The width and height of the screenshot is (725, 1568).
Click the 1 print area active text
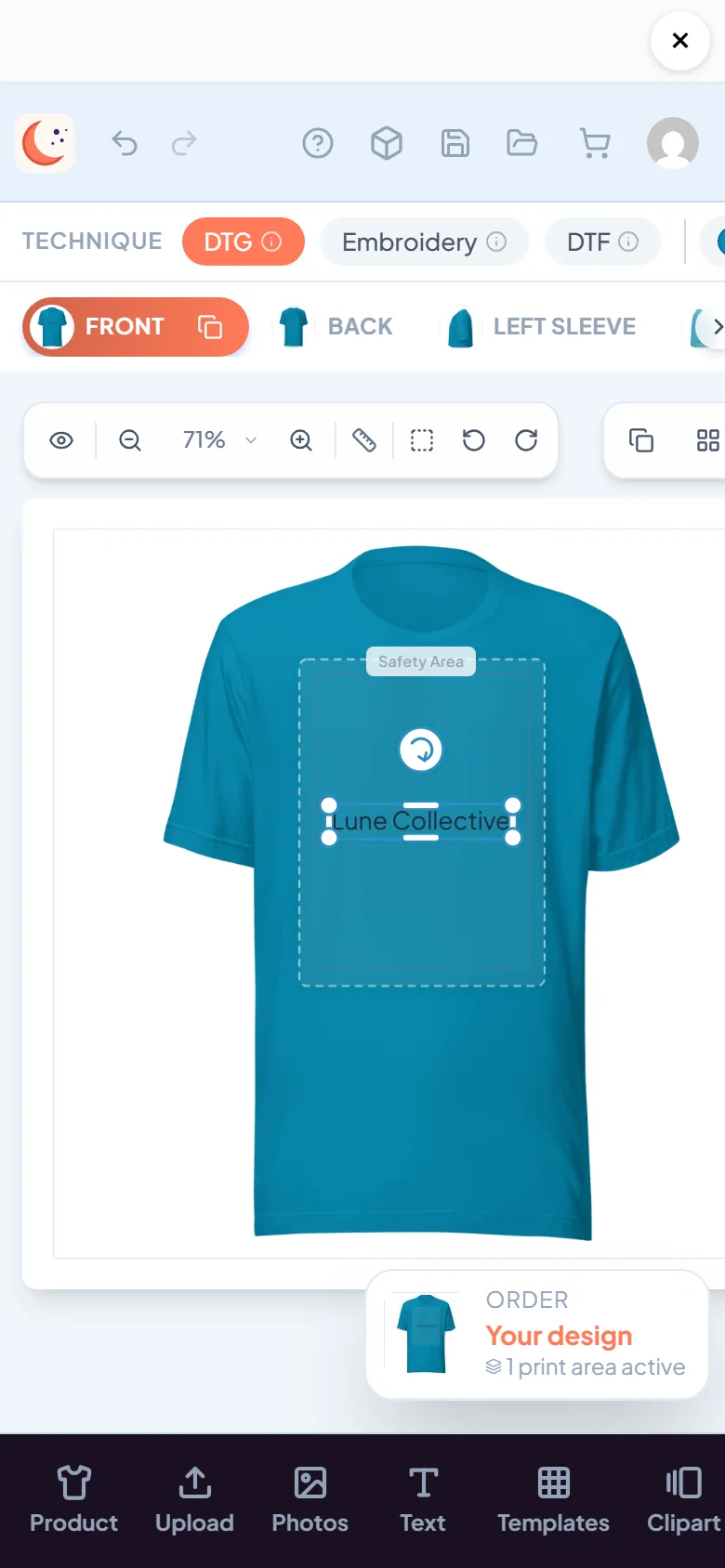tap(595, 1367)
